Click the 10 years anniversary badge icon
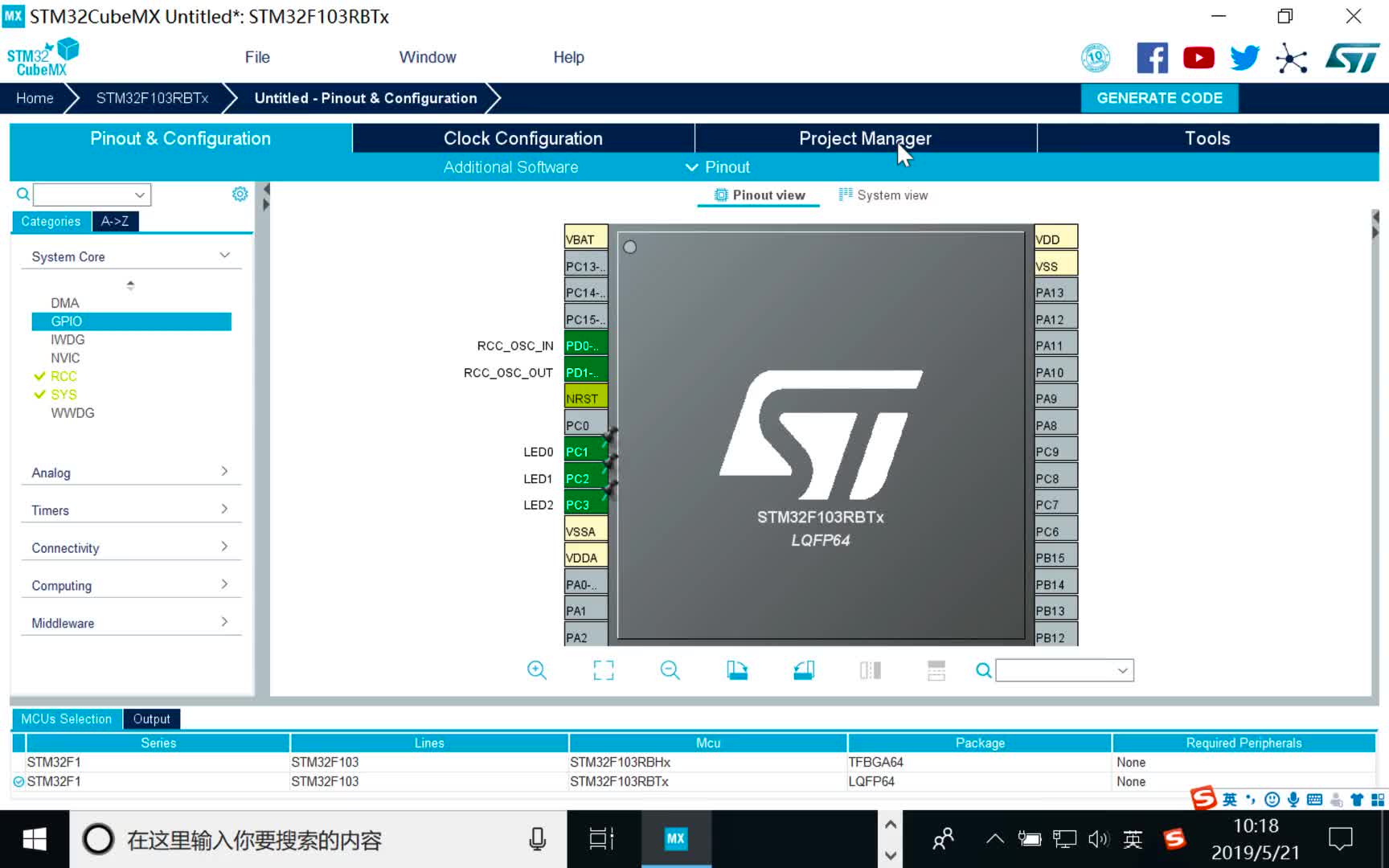The width and height of the screenshot is (1389, 868). [1096, 58]
